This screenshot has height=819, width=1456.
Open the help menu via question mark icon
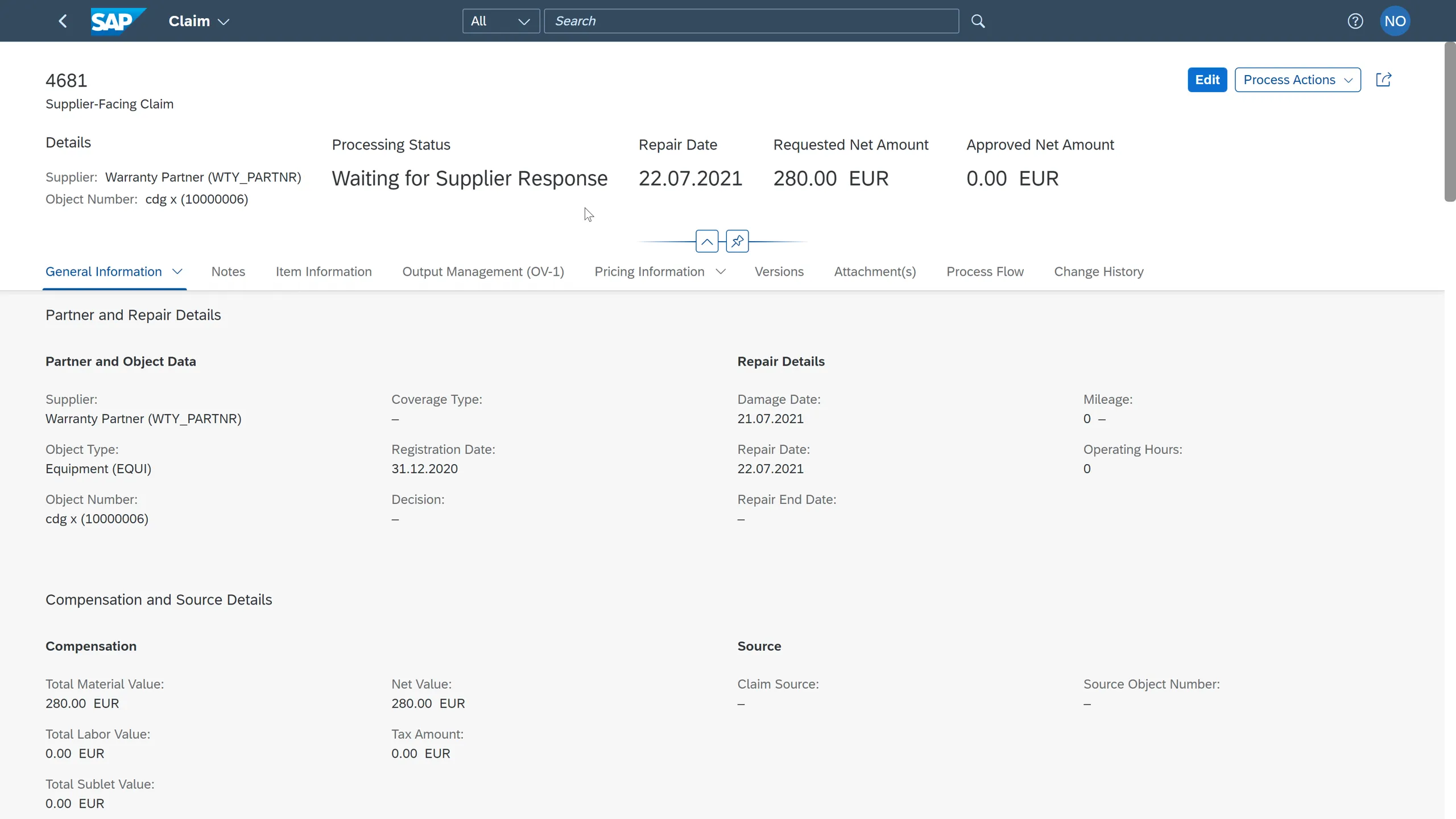1355,20
